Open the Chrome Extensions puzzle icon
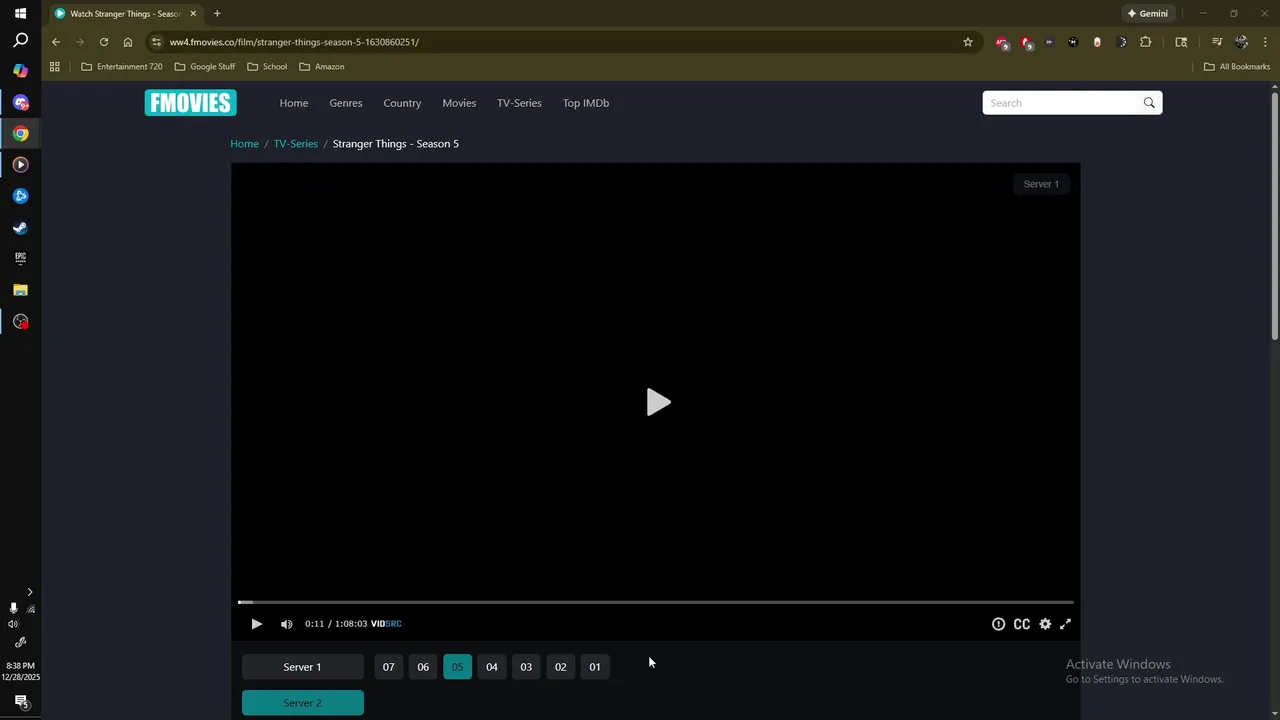Image resolution: width=1280 pixels, height=720 pixels. click(1146, 42)
